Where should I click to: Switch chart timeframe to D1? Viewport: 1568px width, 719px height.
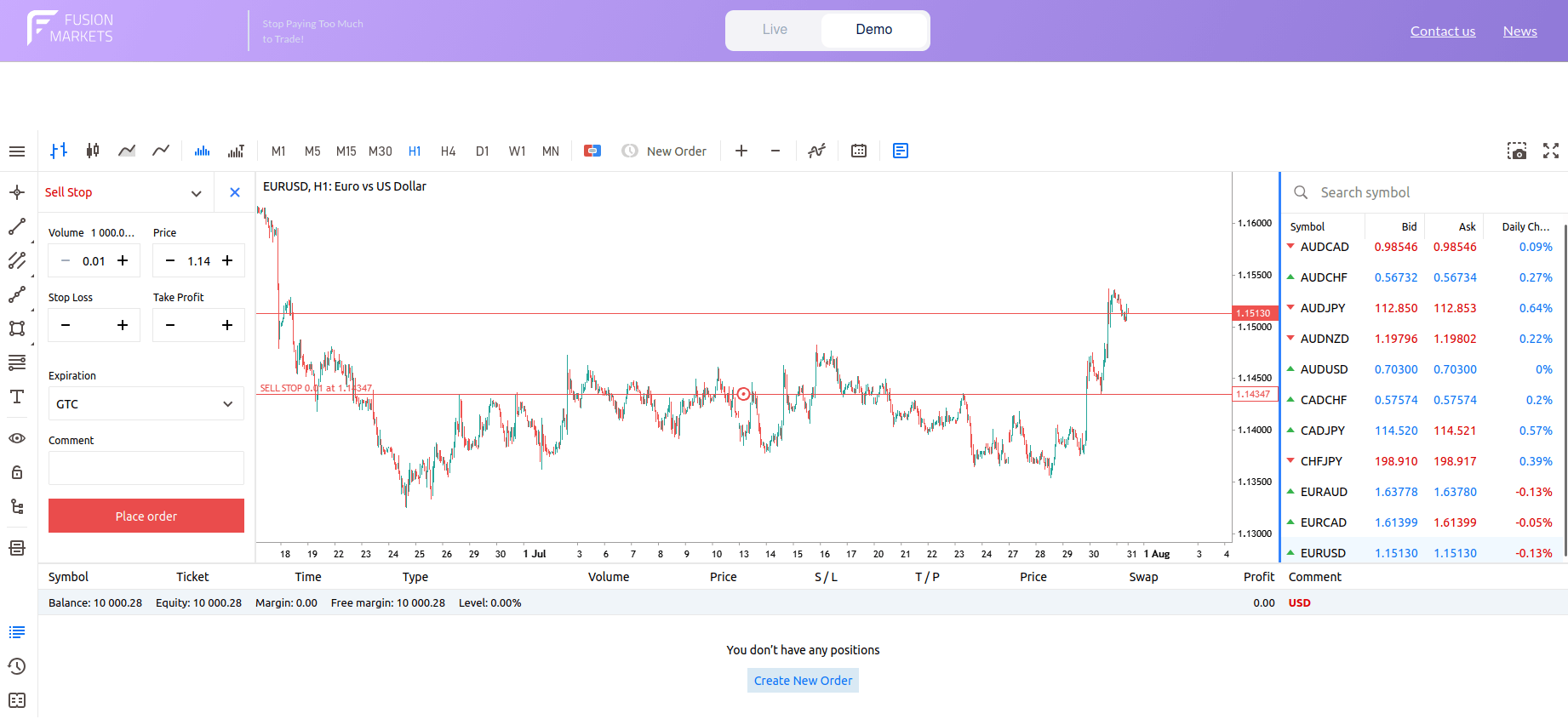click(x=483, y=151)
